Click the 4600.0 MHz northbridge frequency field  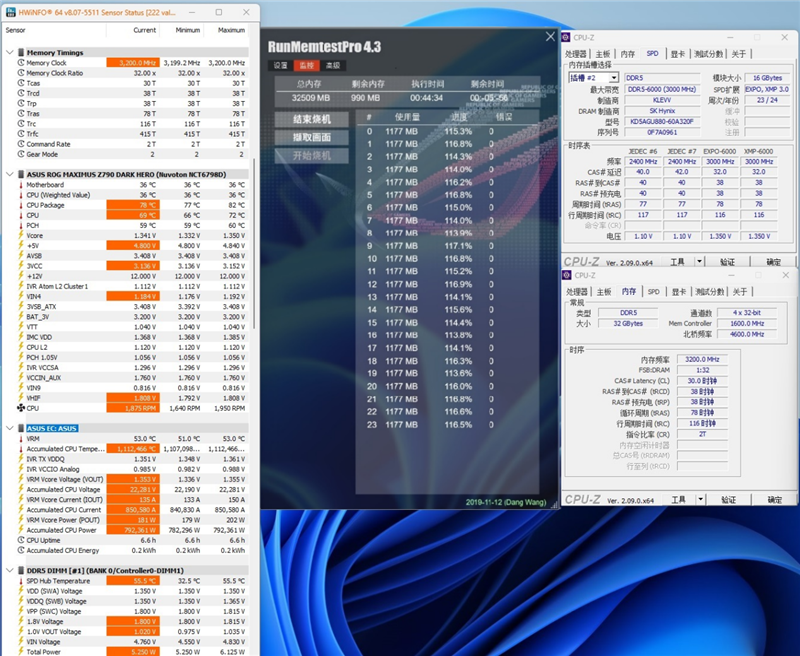point(747,334)
